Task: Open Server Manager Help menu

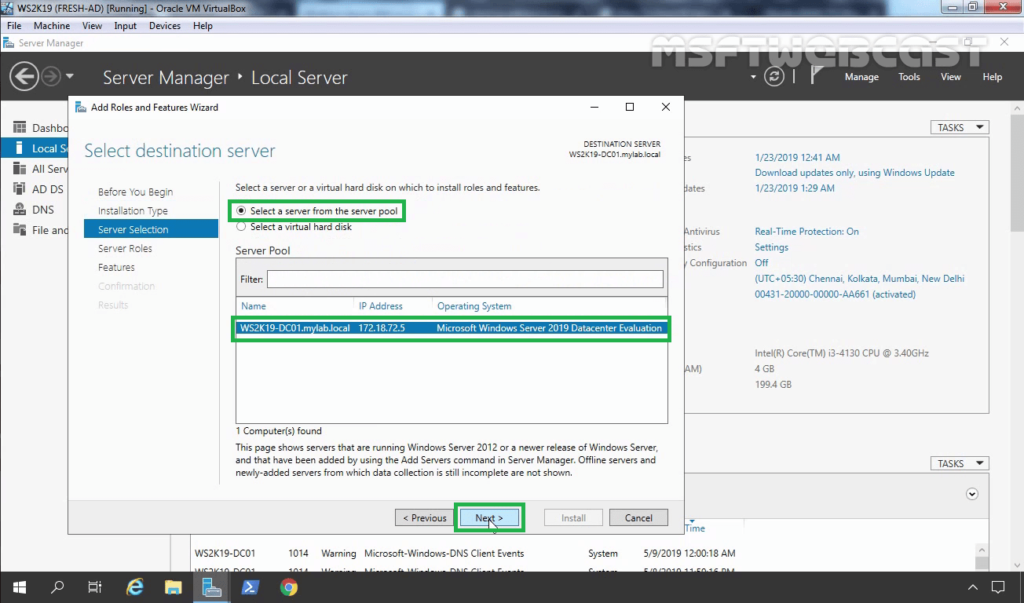Action: (x=992, y=76)
